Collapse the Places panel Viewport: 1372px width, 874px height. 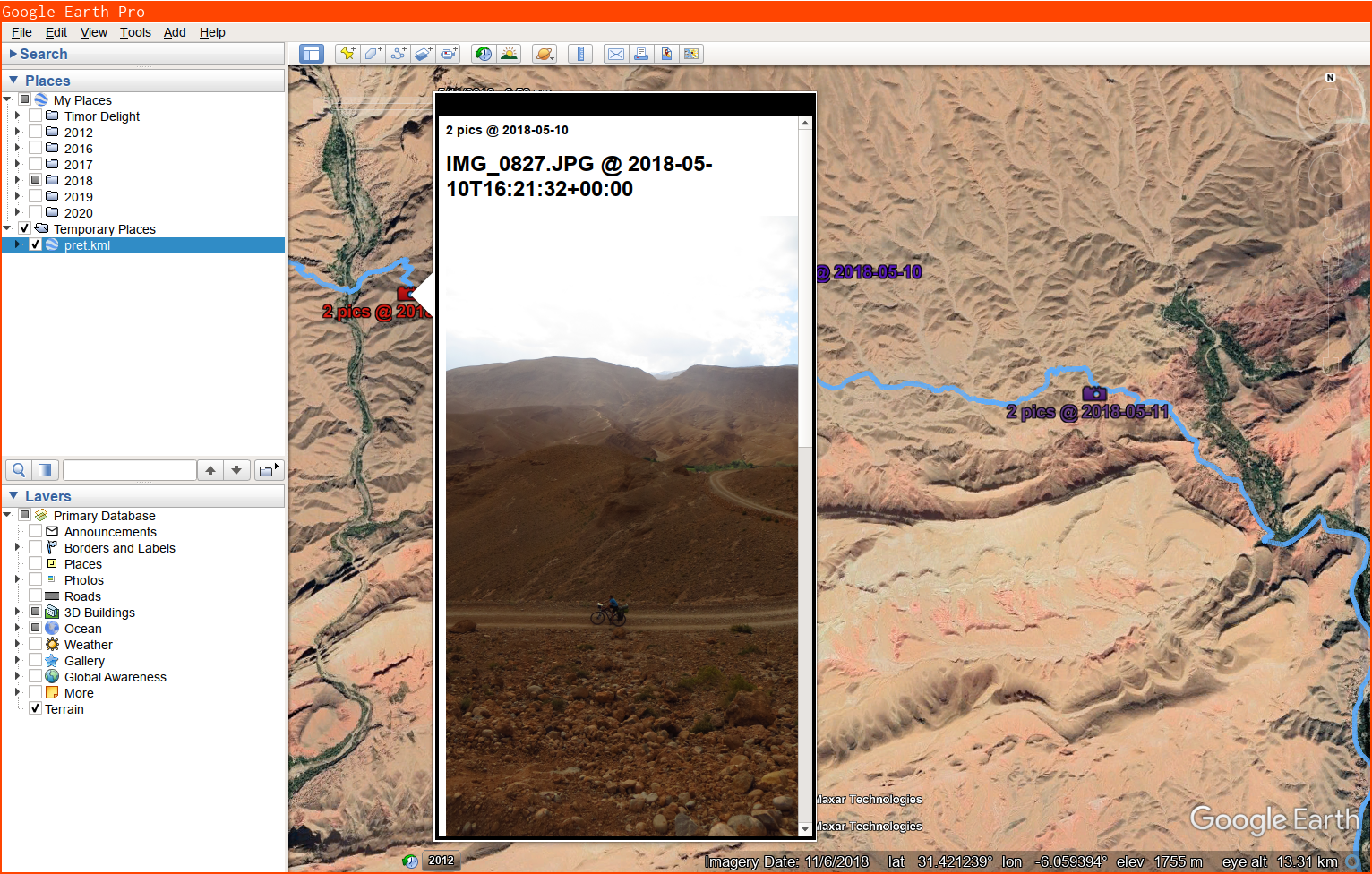tap(13, 80)
